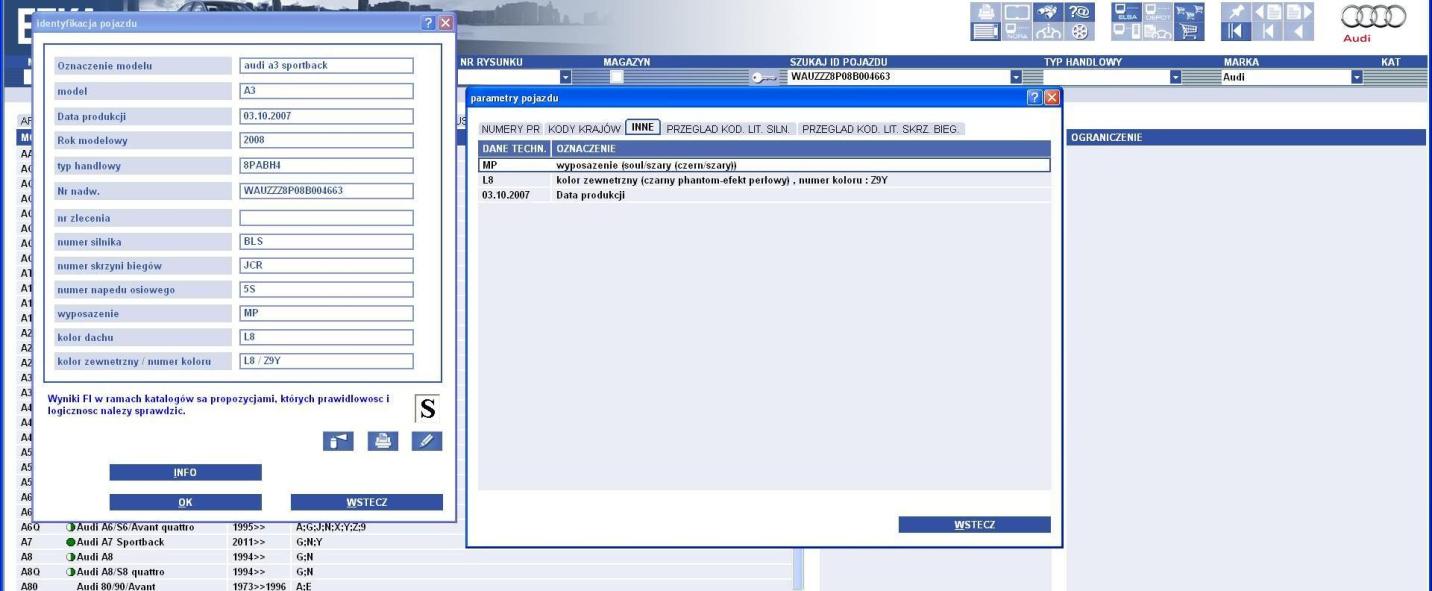Open the ?@ help contact icon
Screen dimensions: 1432x591
(1079, 12)
